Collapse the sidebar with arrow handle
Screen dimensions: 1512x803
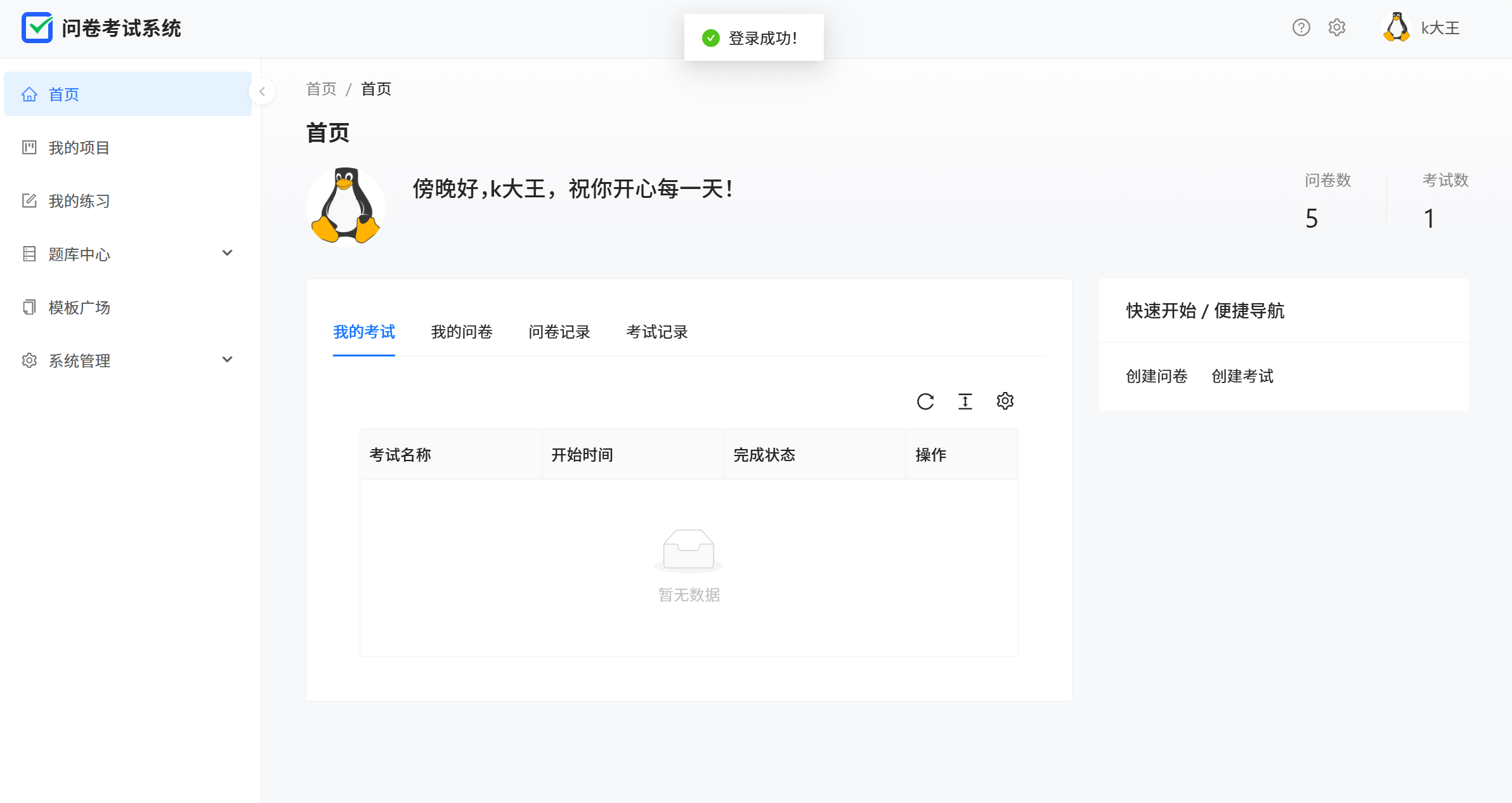(x=262, y=92)
